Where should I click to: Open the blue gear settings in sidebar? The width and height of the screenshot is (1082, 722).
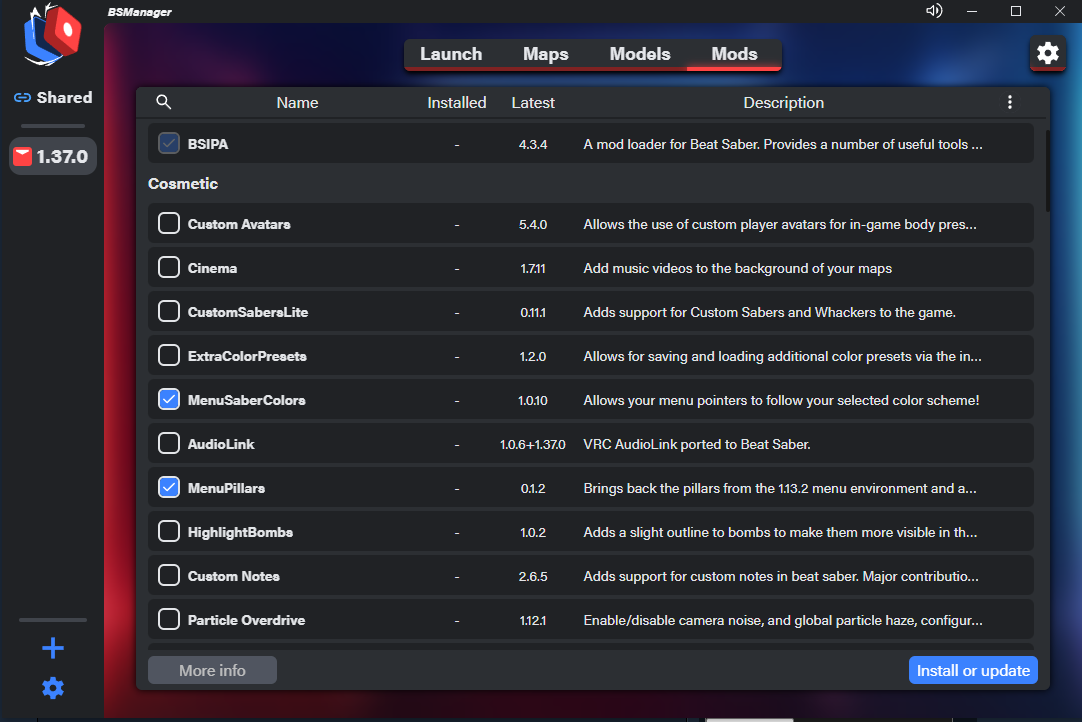(53, 688)
